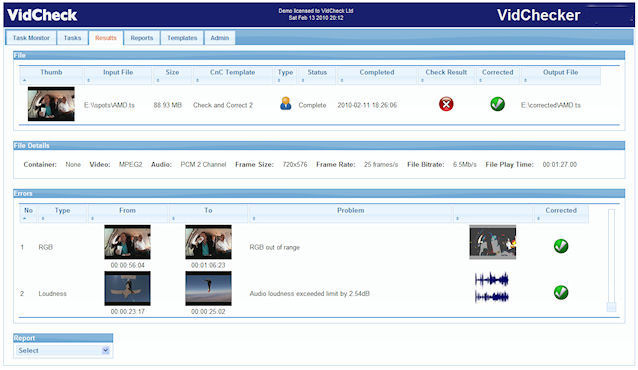Open the Admin tab

point(220,38)
